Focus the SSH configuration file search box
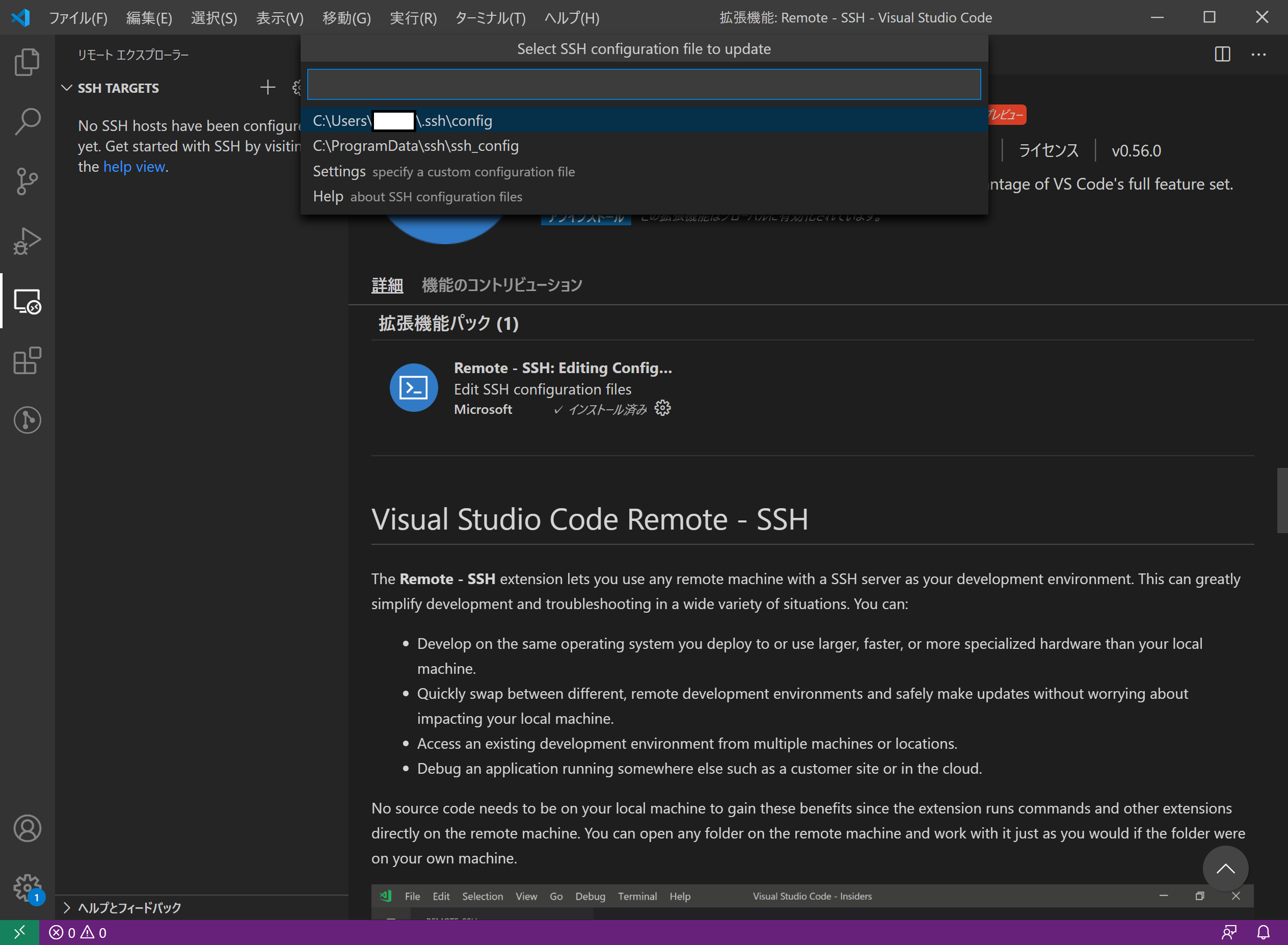1288x945 pixels. click(x=643, y=84)
